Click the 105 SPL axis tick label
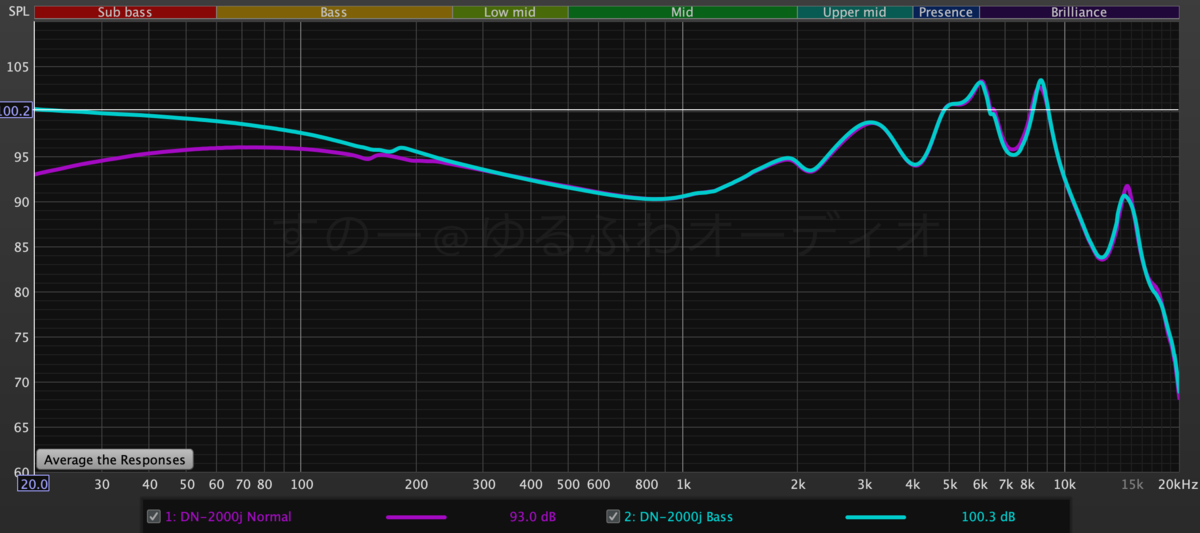The width and height of the screenshot is (1200, 533). (20, 67)
